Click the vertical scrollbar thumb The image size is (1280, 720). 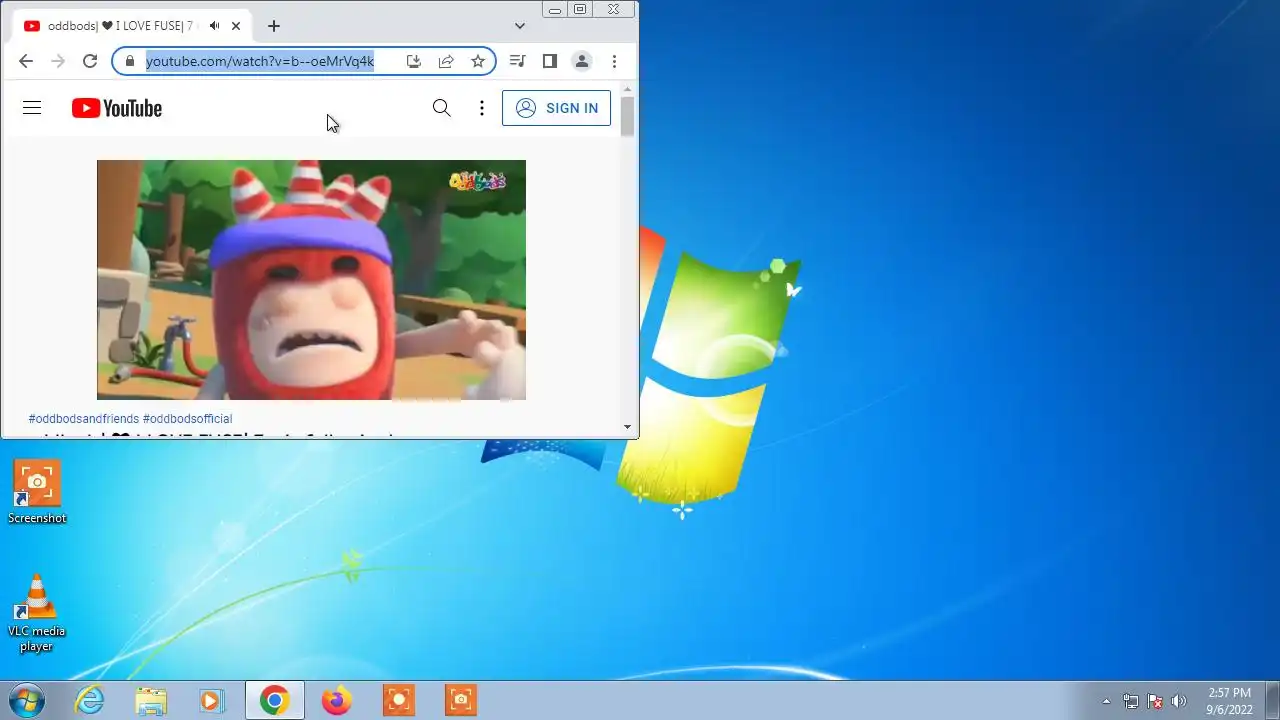[627, 116]
